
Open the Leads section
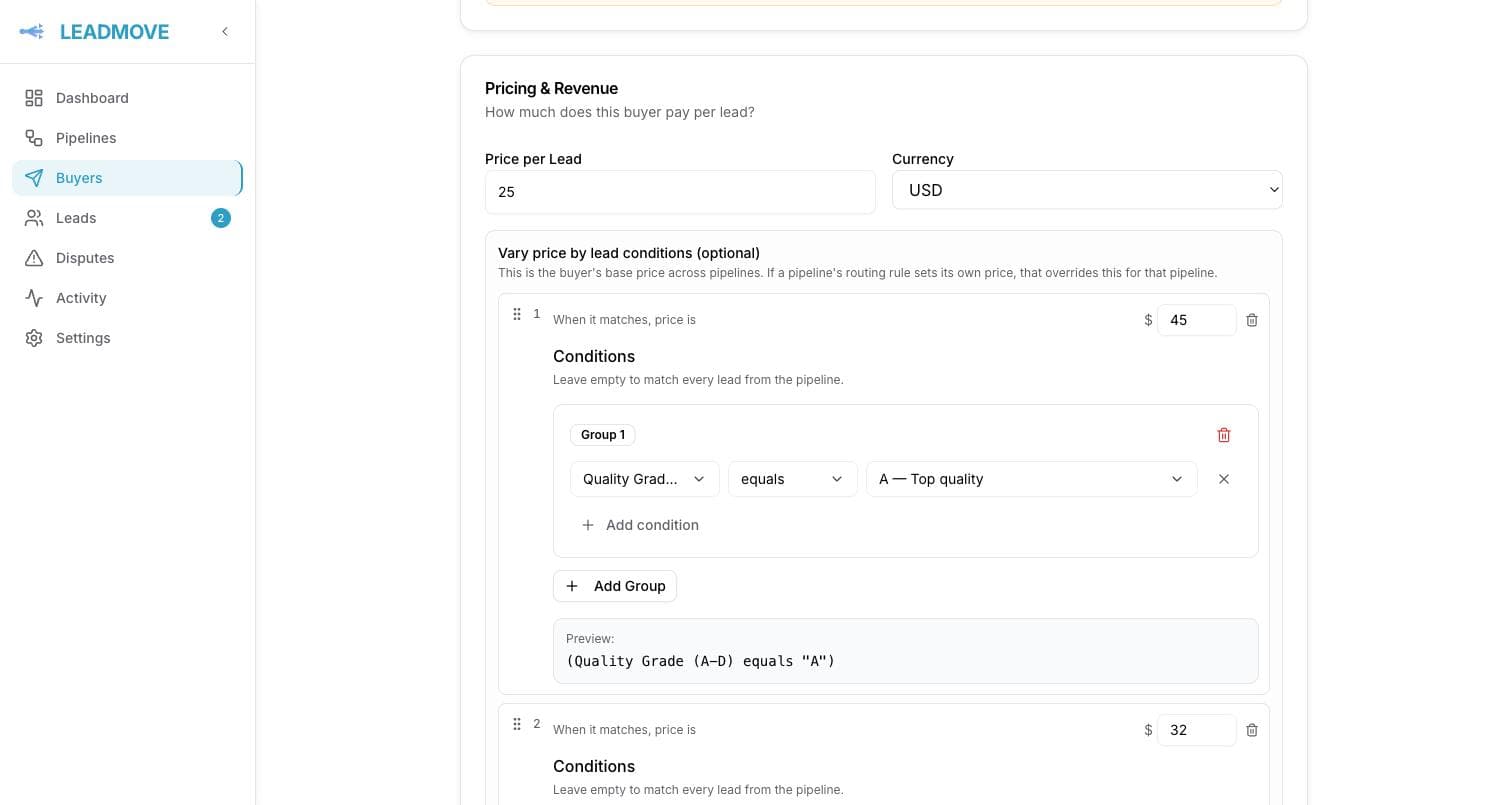point(128,218)
